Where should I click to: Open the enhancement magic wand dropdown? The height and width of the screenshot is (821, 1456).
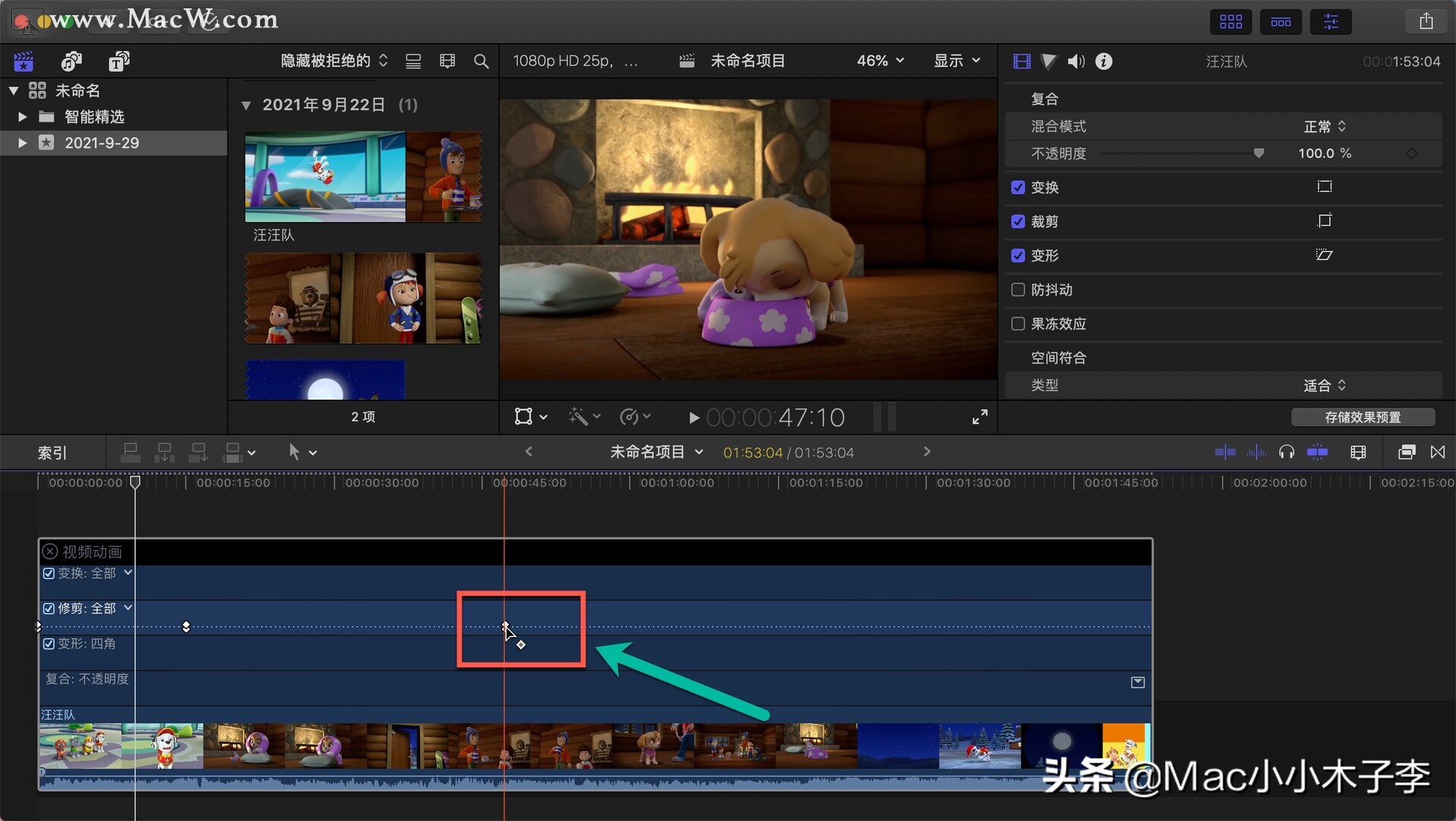tap(585, 416)
